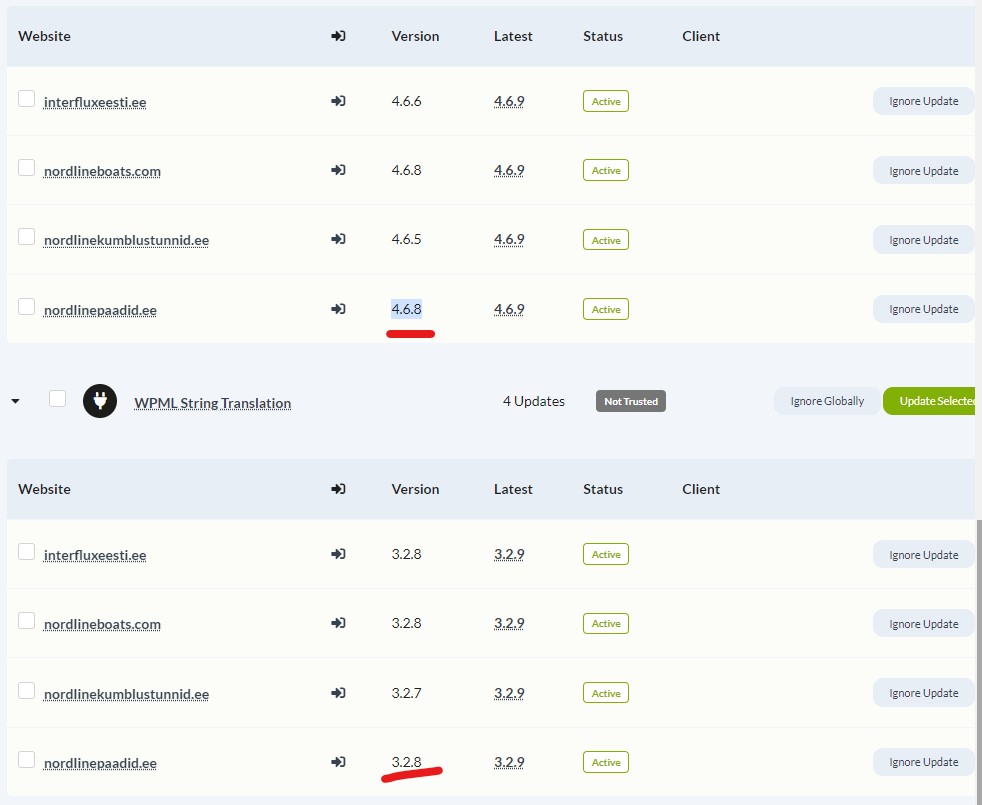982x805 pixels.
Task: Click login icon for interfluxeesti.ee 3.2.8 row
Action: coord(338,554)
